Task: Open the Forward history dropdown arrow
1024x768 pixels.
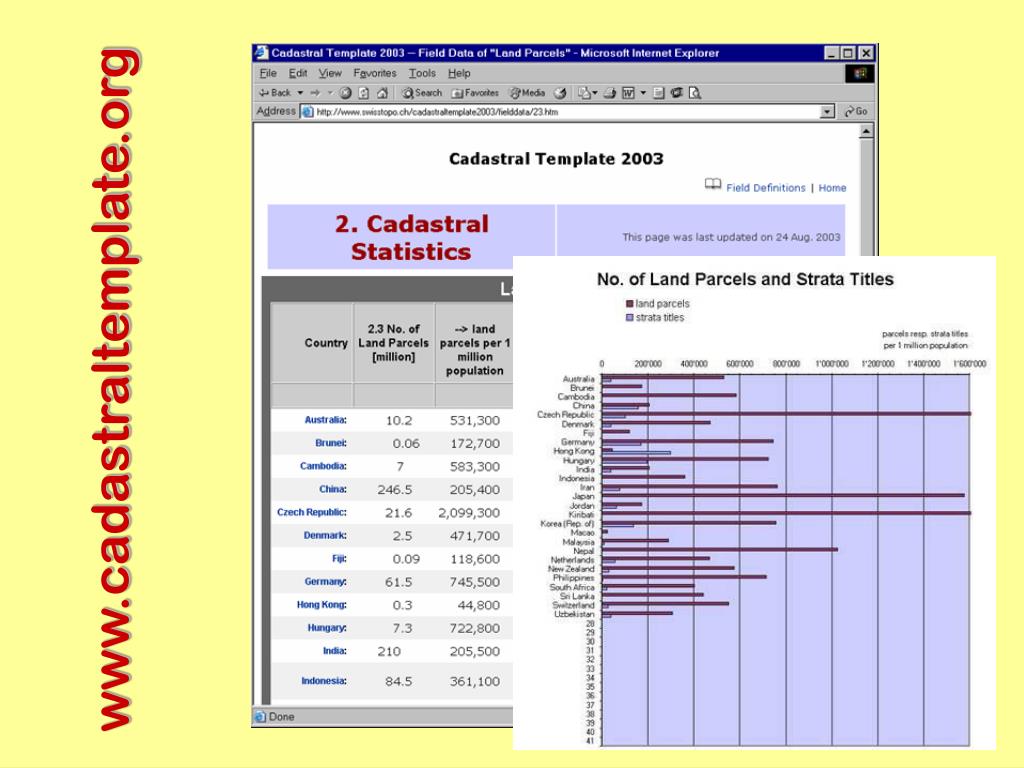Action: [330, 93]
